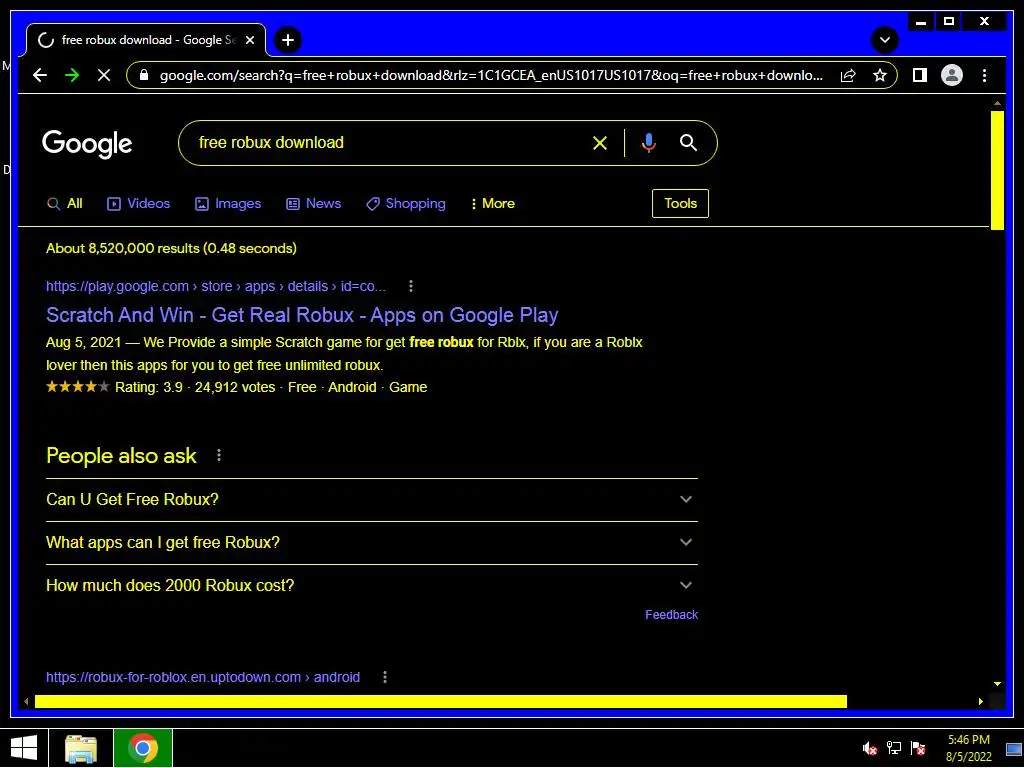The height and width of the screenshot is (768, 1024).
Task: Expand 'Can U Get Free Robux?'
Action: click(372, 500)
